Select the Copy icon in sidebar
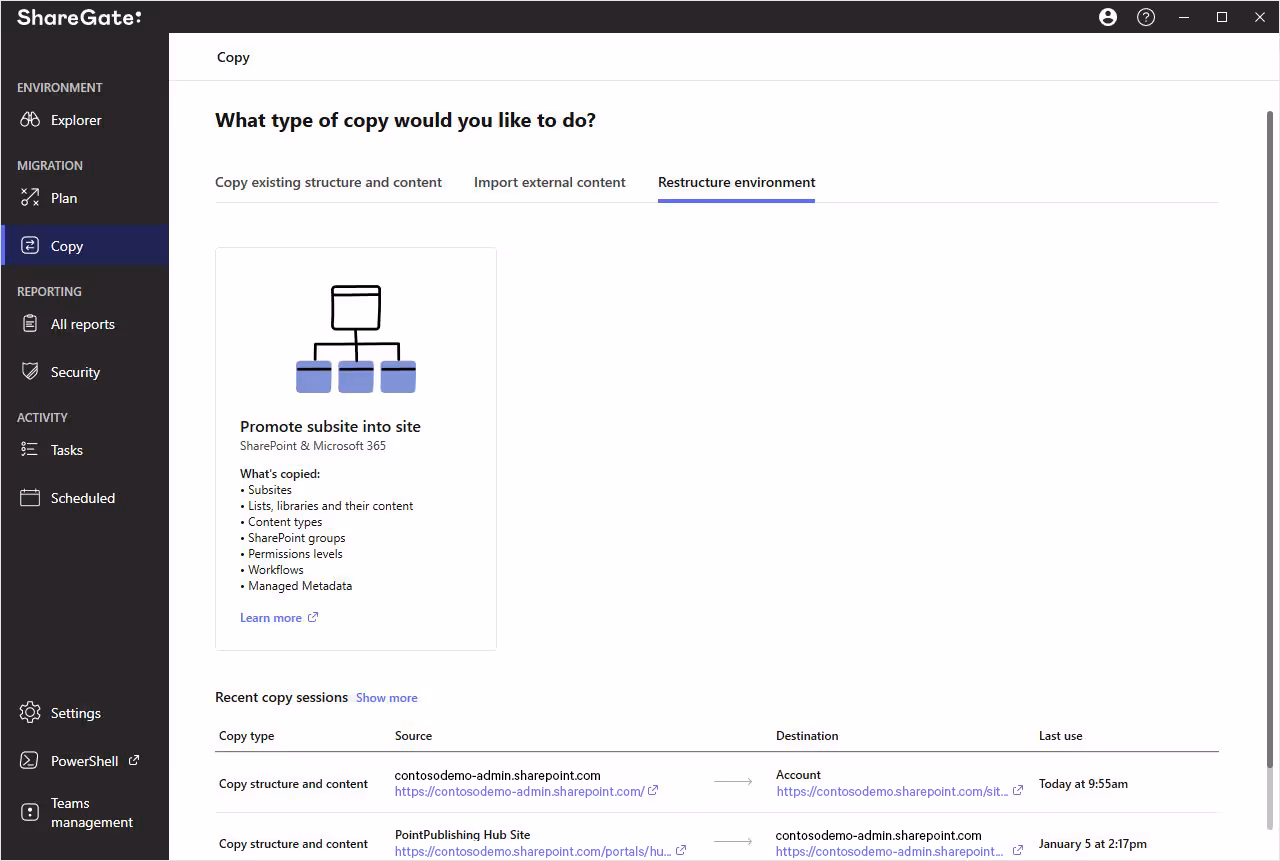The height and width of the screenshot is (861, 1280). tap(30, 246)
